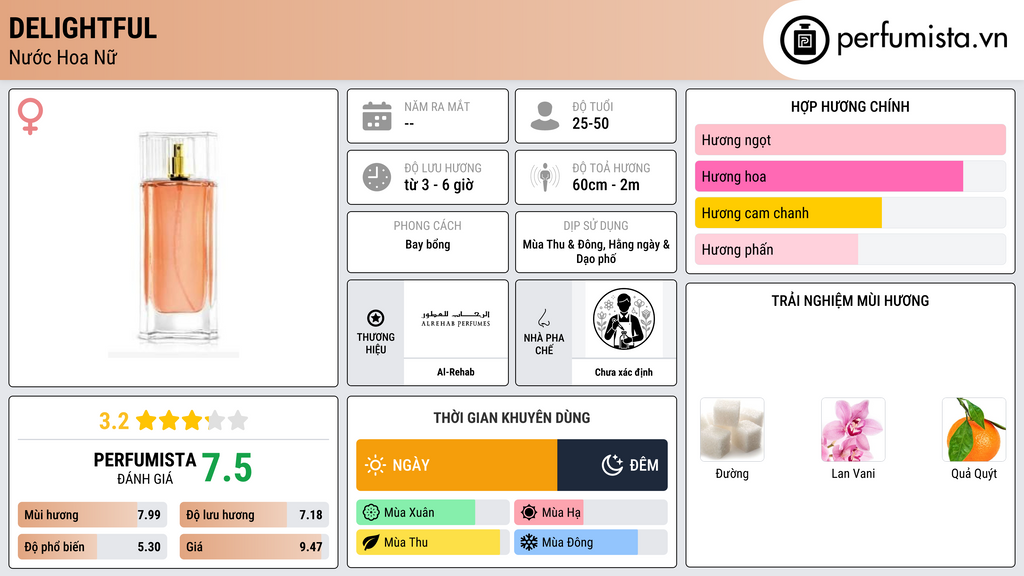Click the Nước Hoa Nữ subtitle
Screen dimensions: 1024x576
(63, 57)
